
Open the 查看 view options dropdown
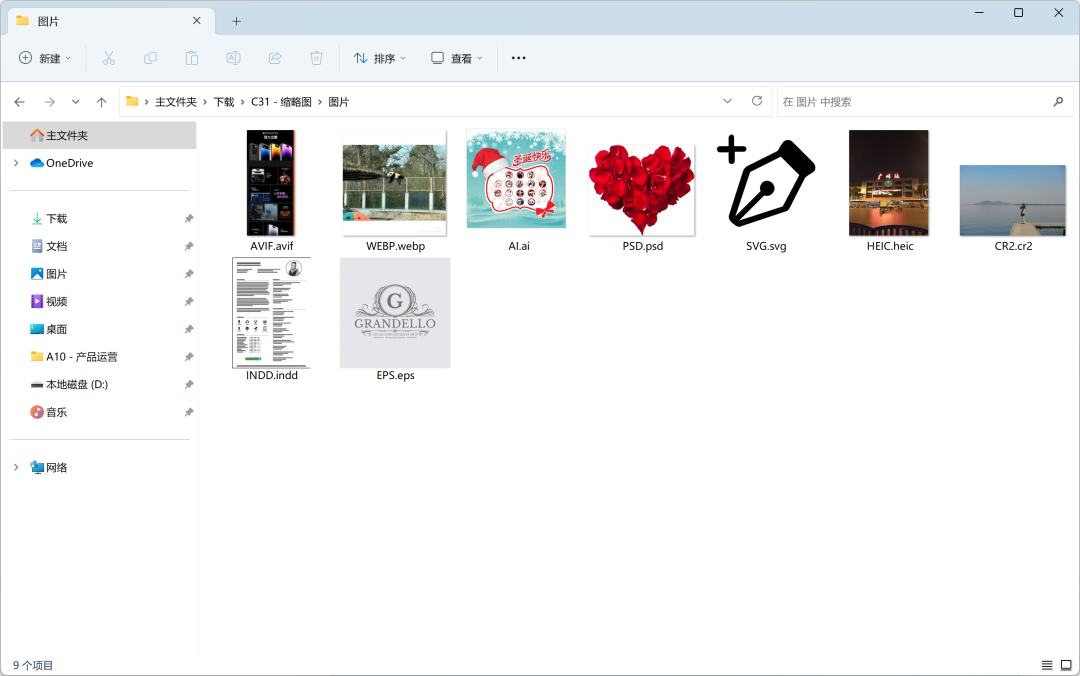point(456,58)
